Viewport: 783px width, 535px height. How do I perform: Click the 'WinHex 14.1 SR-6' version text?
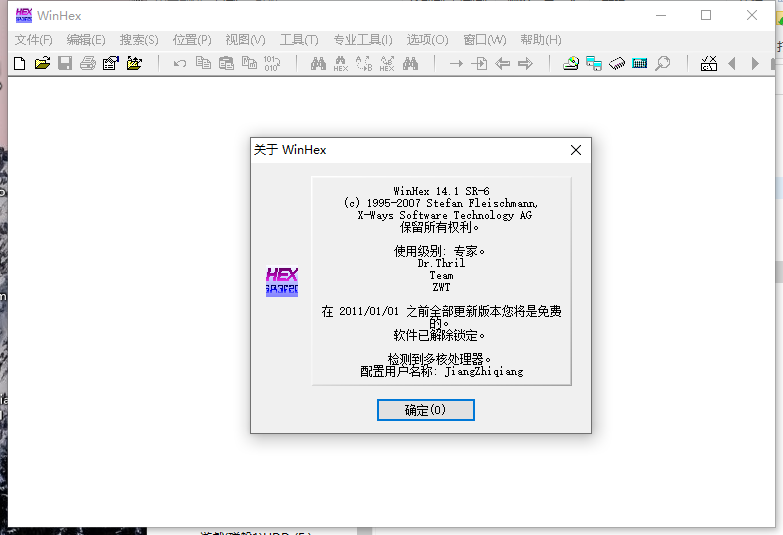441,191
